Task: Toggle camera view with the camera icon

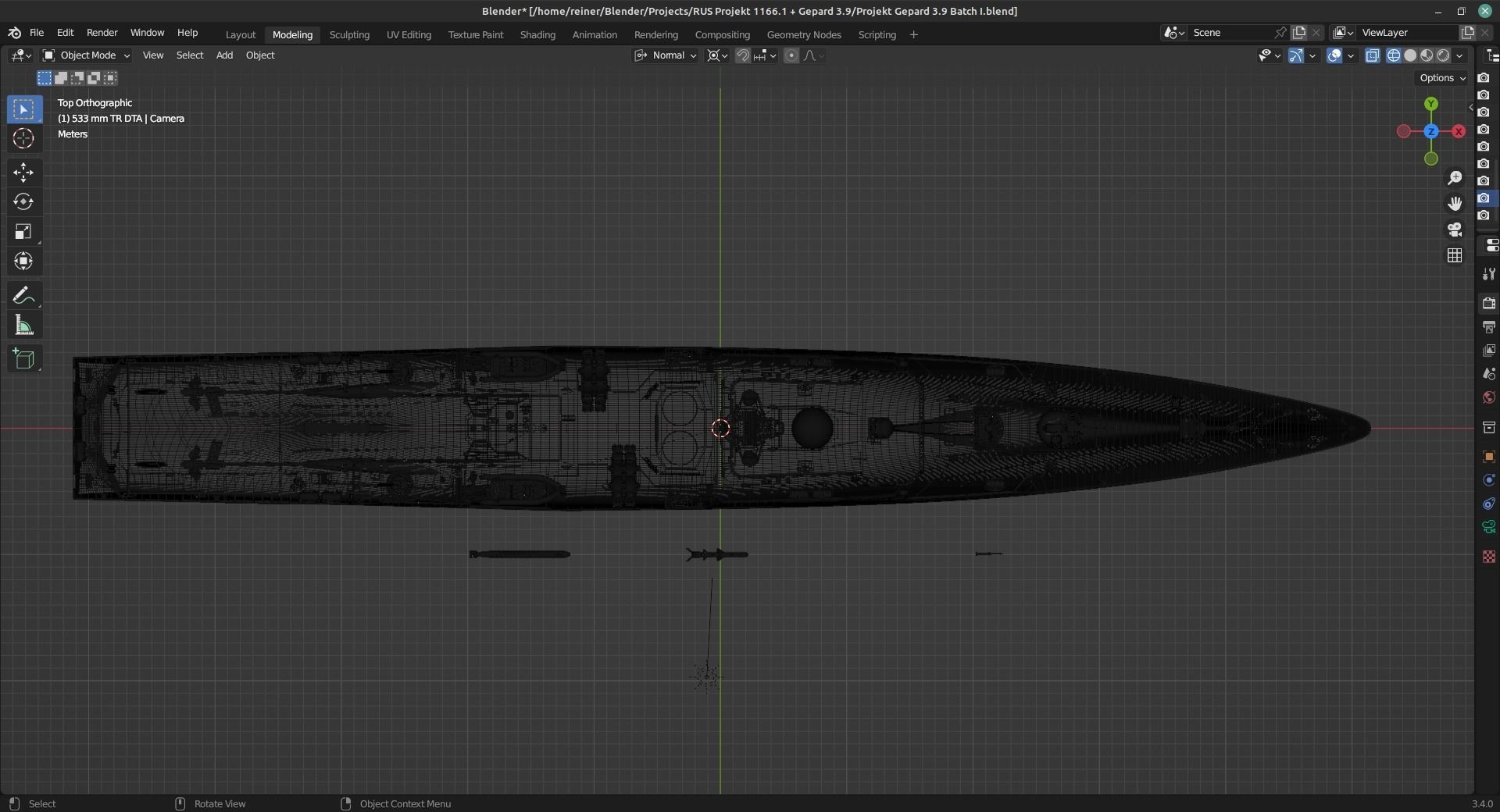Action: [x=1455, y=230]
